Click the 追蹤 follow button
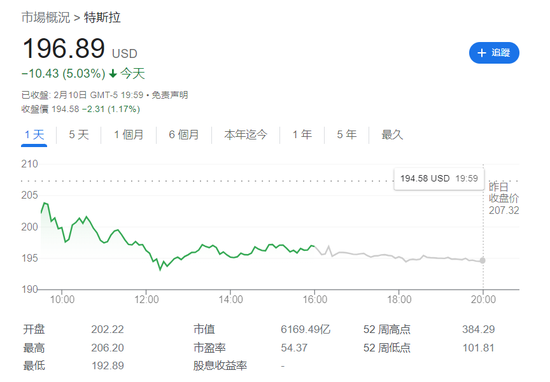Viewport: 550px width, 382px height. (x=494, y=53)
